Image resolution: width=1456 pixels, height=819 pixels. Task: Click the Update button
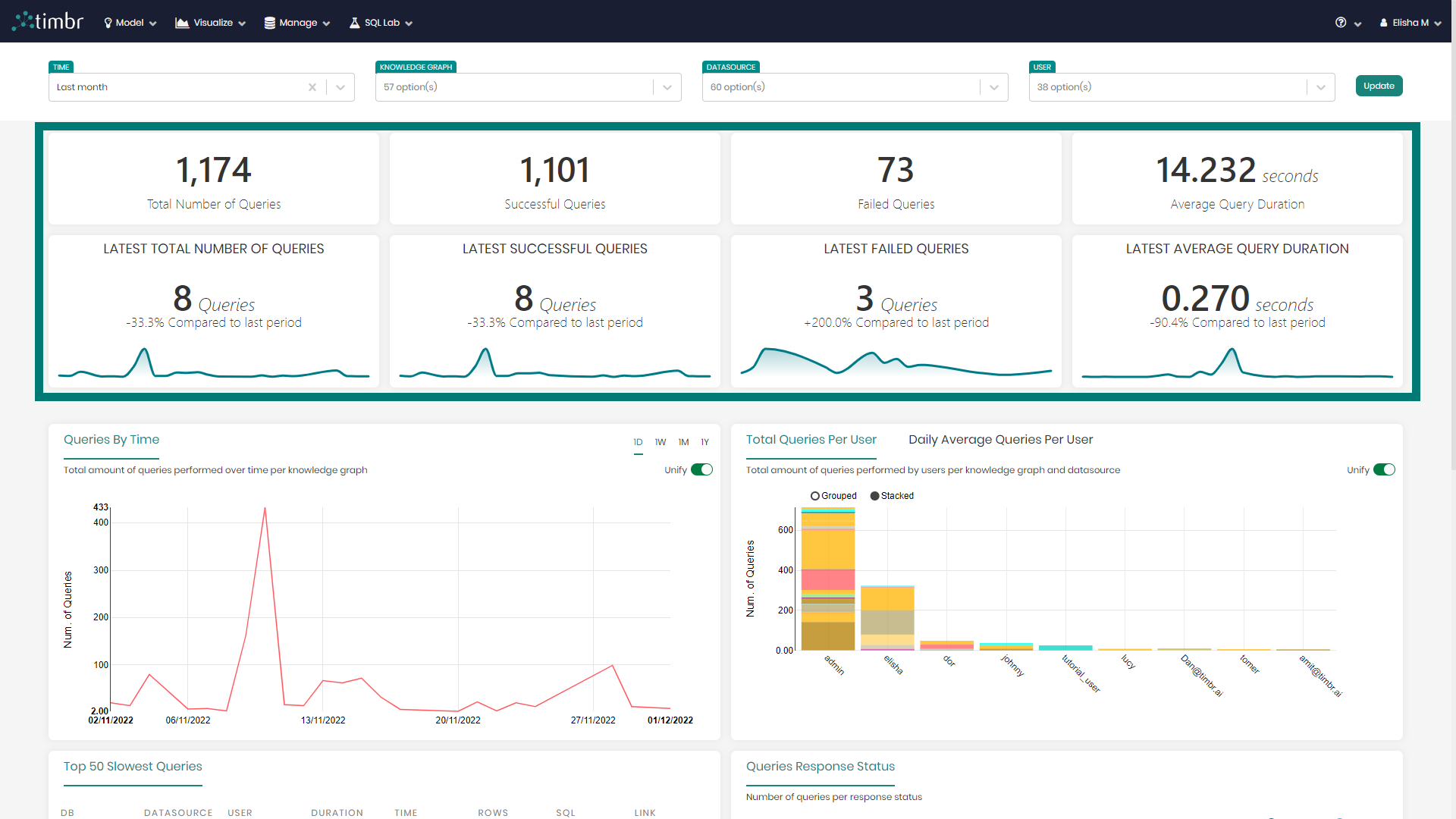coord(1379,86)
